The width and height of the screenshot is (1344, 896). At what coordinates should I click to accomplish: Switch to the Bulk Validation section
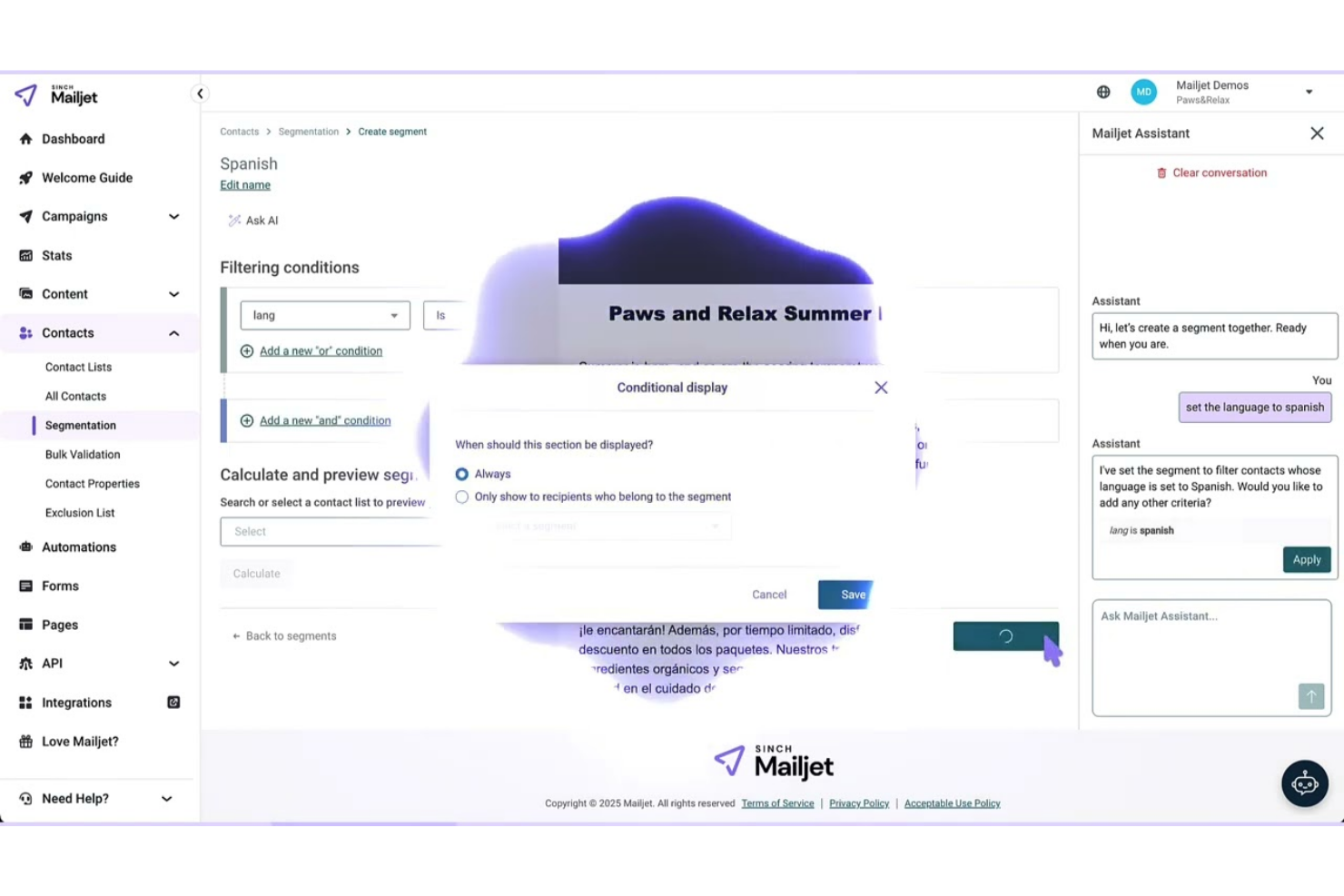pyautogui.click(x=83, y=454)
